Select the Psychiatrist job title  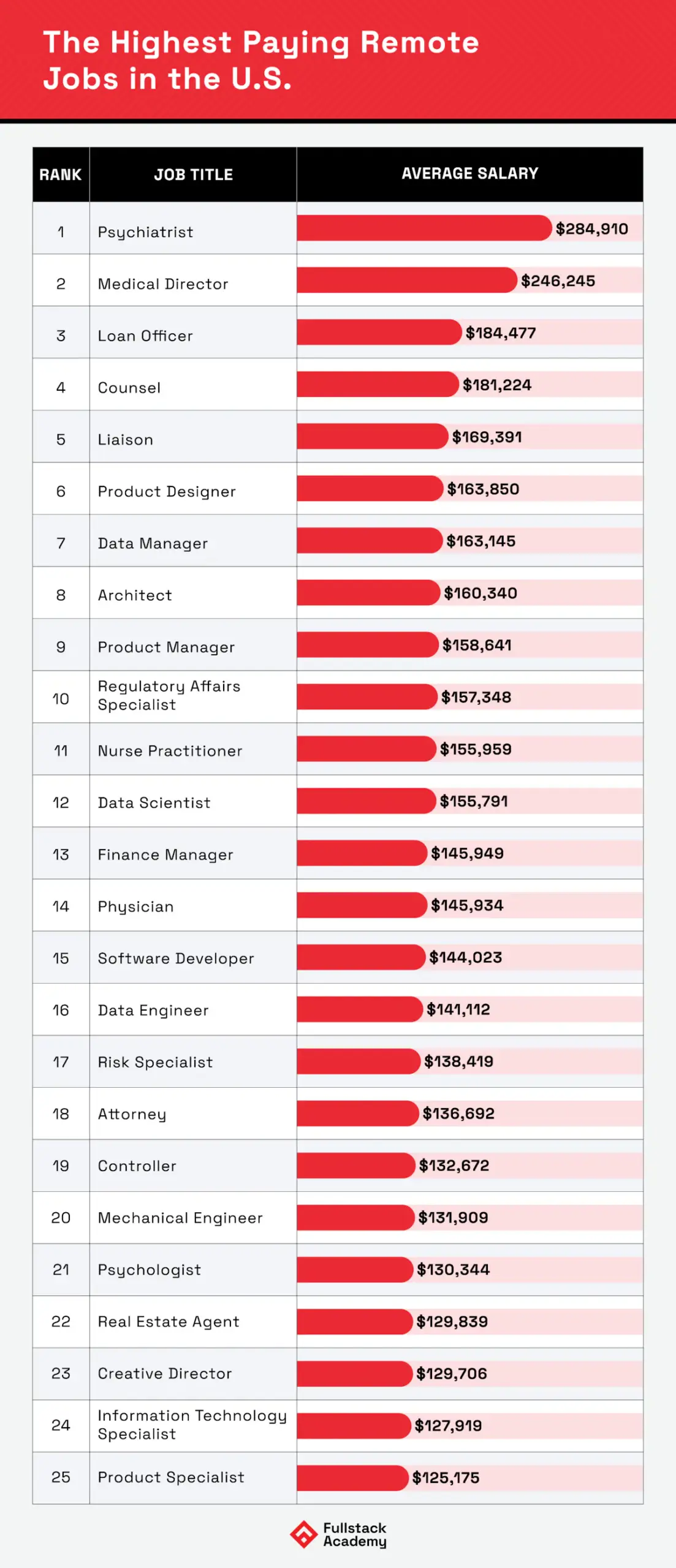[145, 232]
